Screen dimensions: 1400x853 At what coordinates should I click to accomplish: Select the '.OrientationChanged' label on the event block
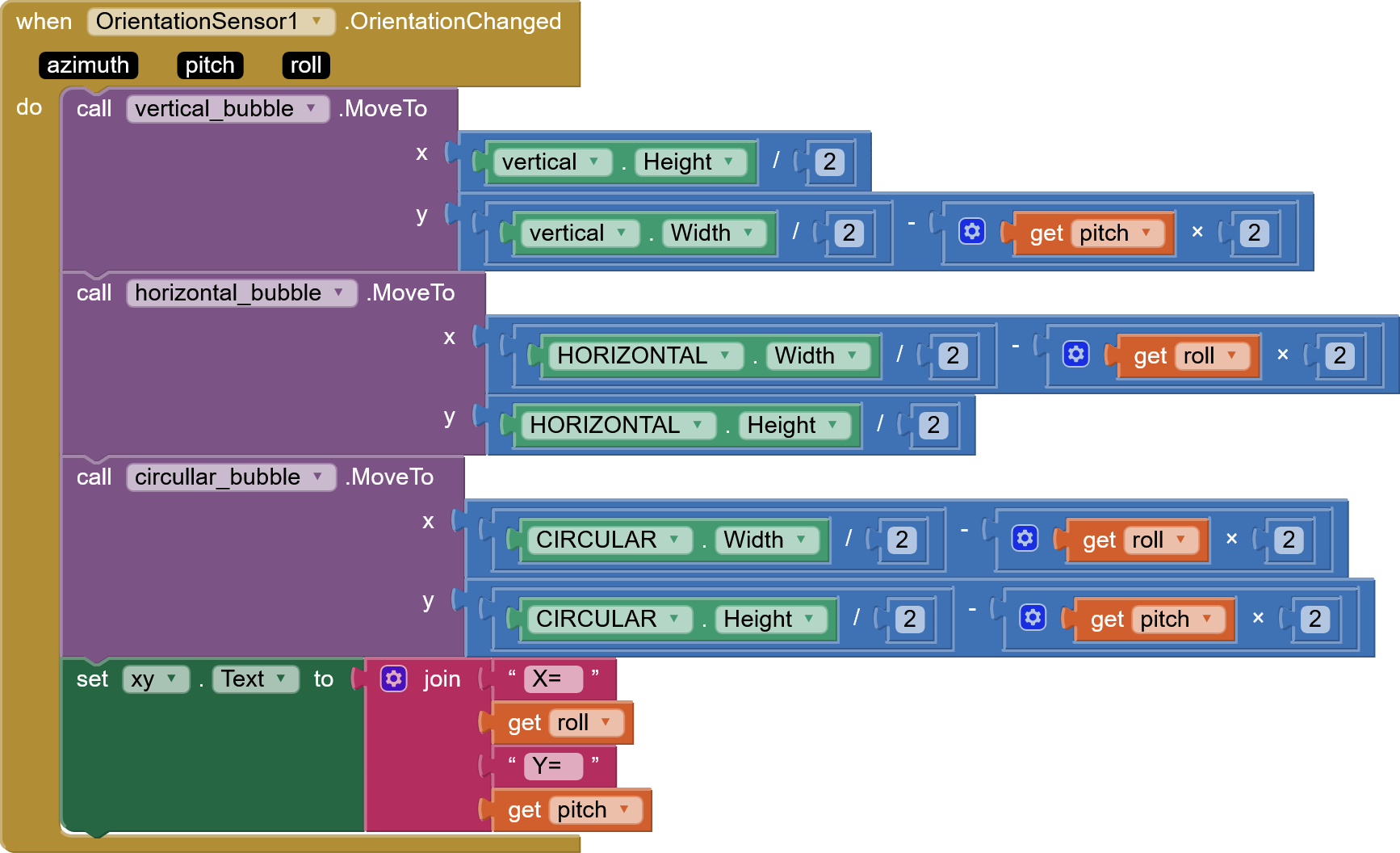tap(453, 22)
